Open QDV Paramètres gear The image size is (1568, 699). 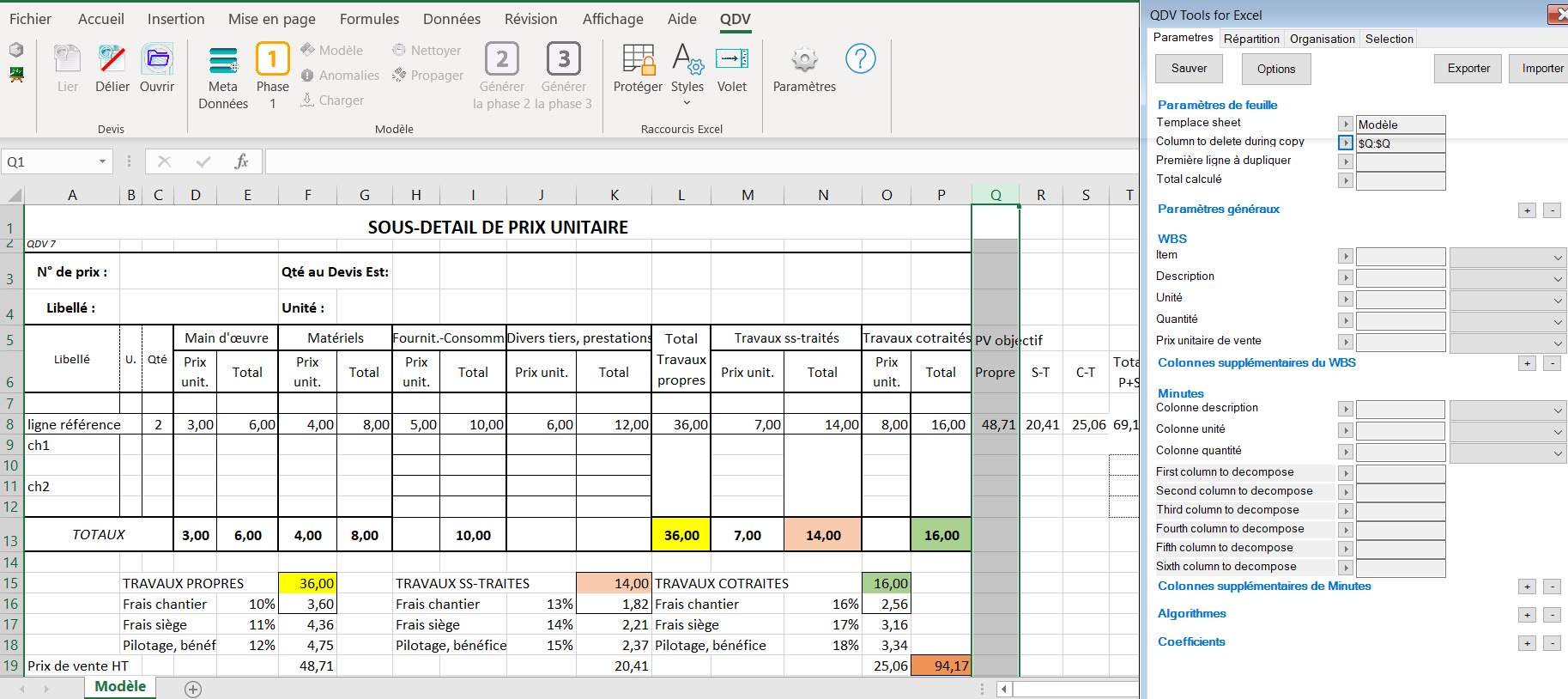click(805, 59)
